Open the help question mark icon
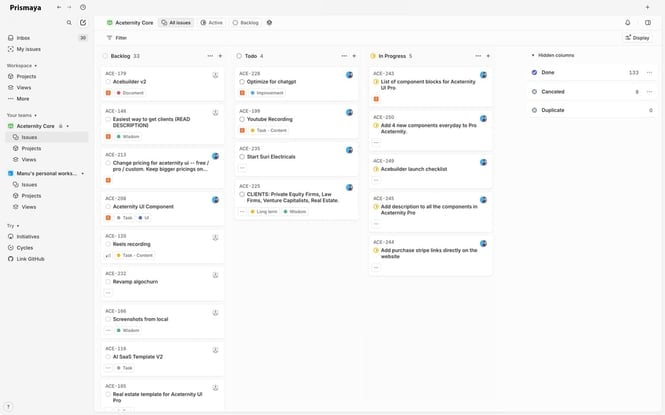 [x=9, y=407]
